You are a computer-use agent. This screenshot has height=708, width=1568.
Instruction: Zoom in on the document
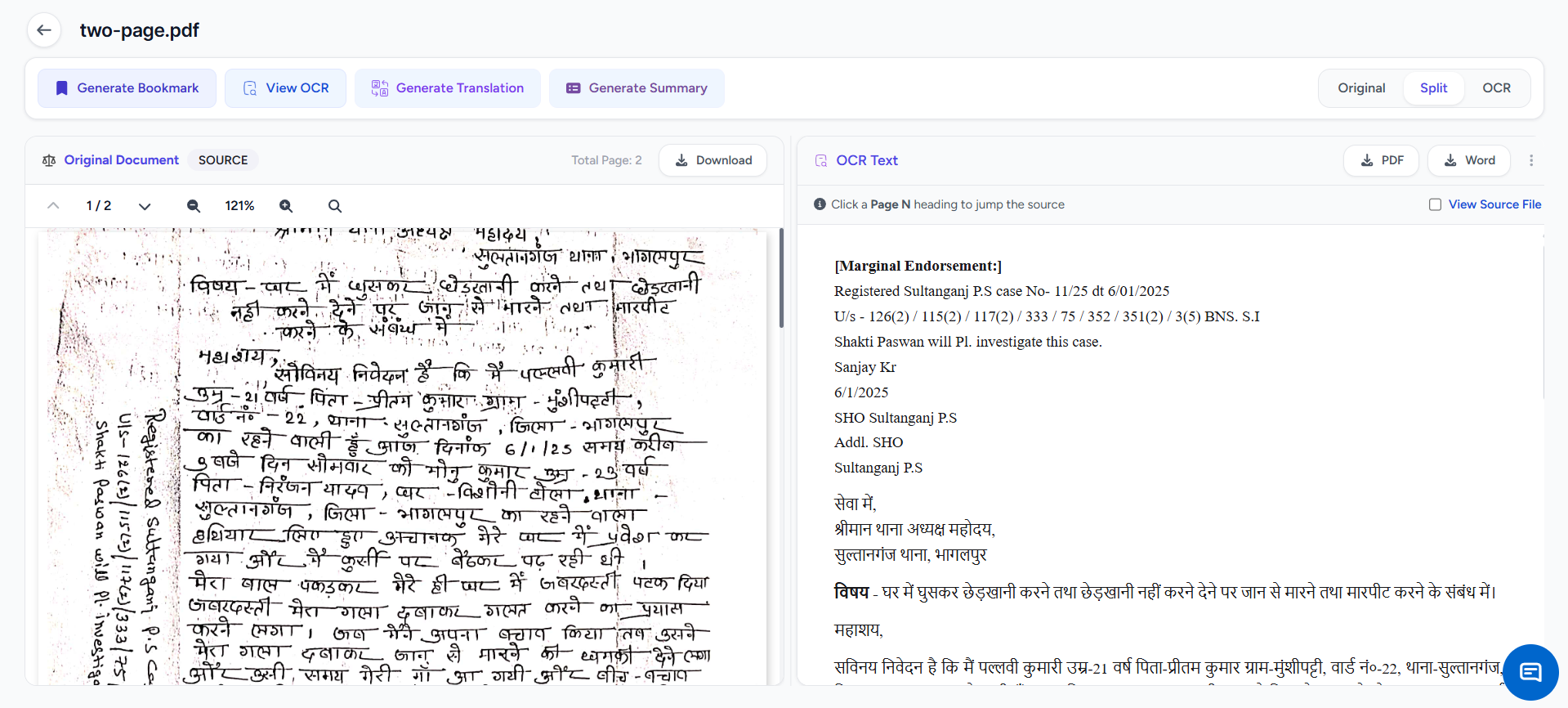point(286,206)
